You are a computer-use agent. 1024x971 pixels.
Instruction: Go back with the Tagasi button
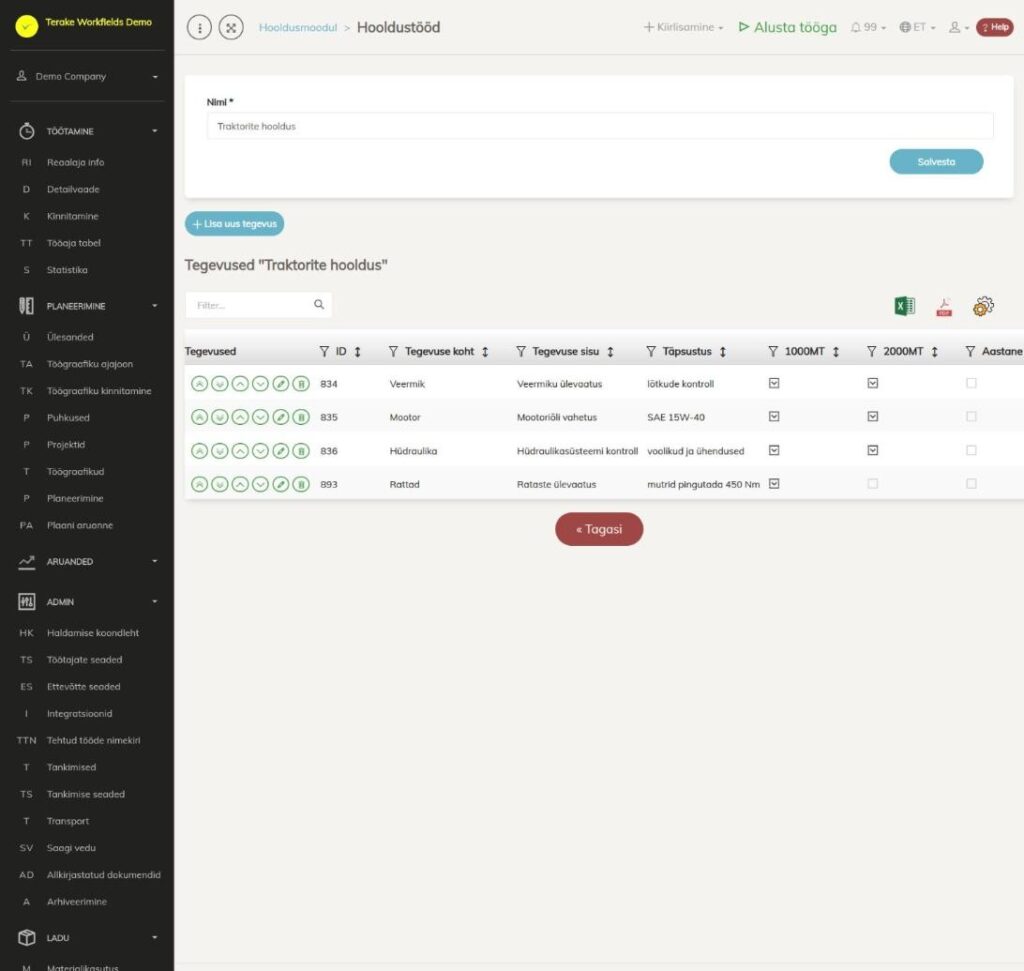tap(599, 529)
